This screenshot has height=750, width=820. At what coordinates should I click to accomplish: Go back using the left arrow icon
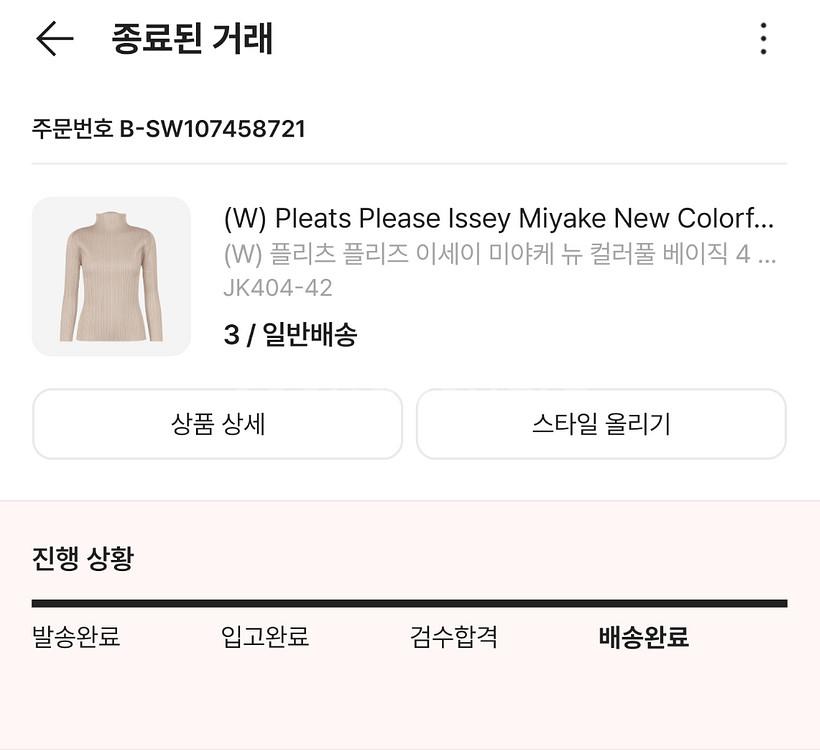[55, 39]
